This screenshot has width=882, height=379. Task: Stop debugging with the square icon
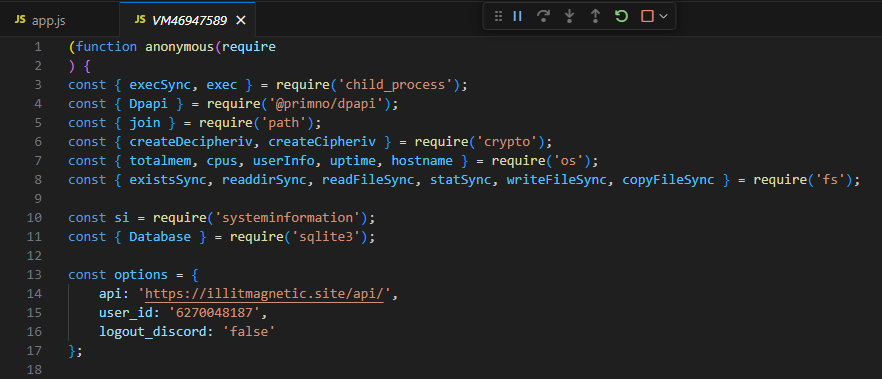[647, 16]
